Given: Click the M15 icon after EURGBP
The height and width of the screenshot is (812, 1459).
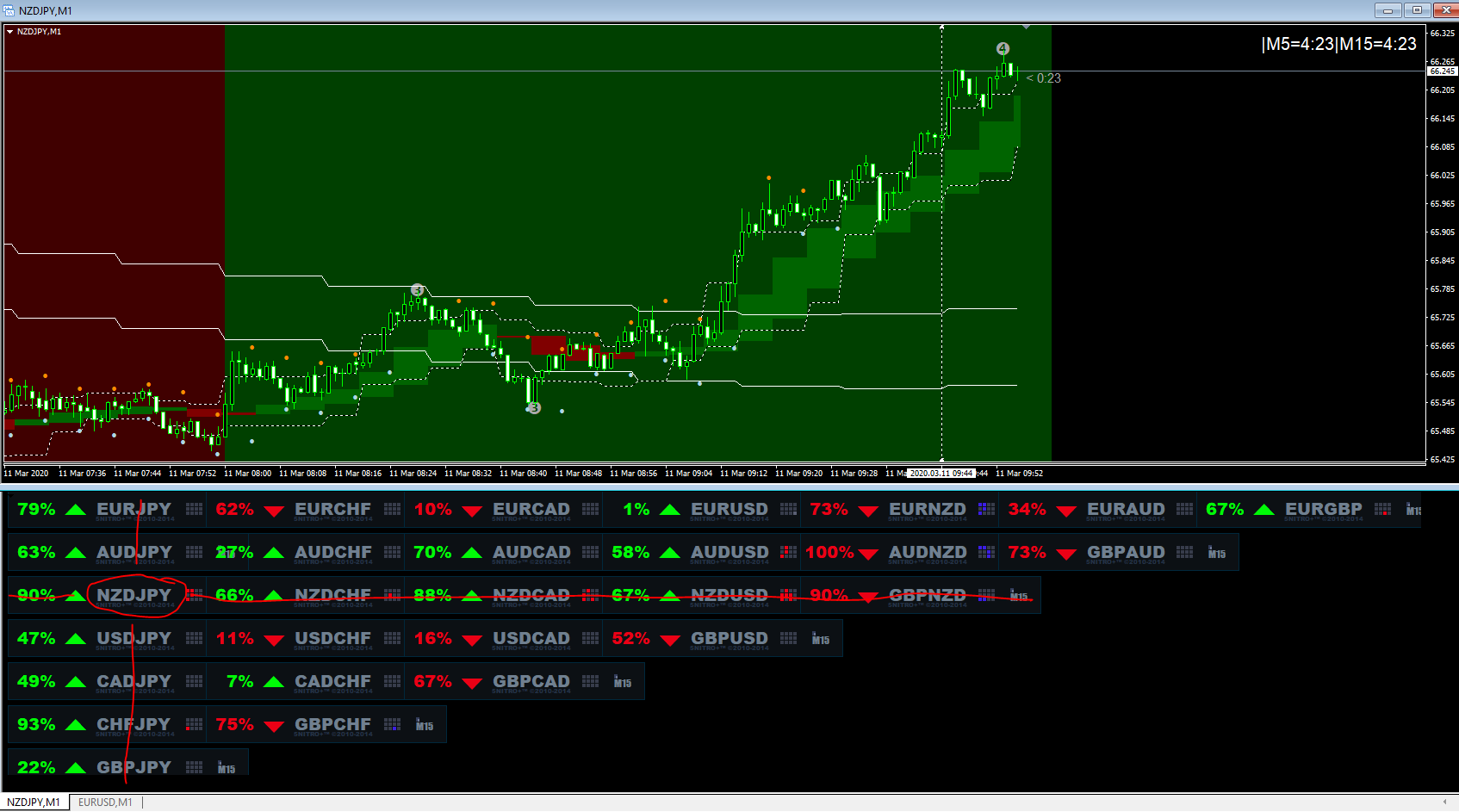Looking at the screenshot, I should pyautogui.click(x=1413, y=510).
